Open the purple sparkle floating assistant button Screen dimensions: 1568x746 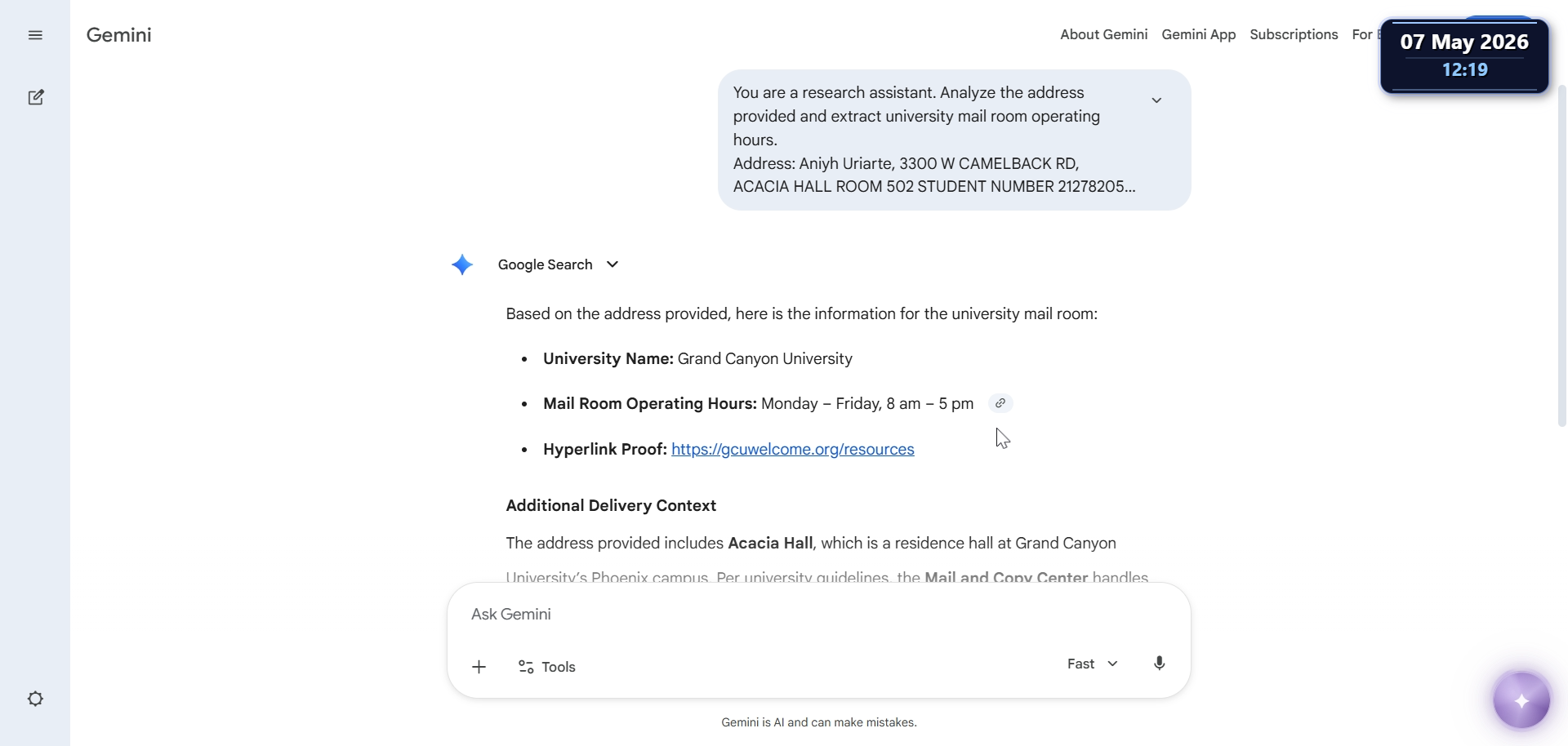pos(1521,700)
